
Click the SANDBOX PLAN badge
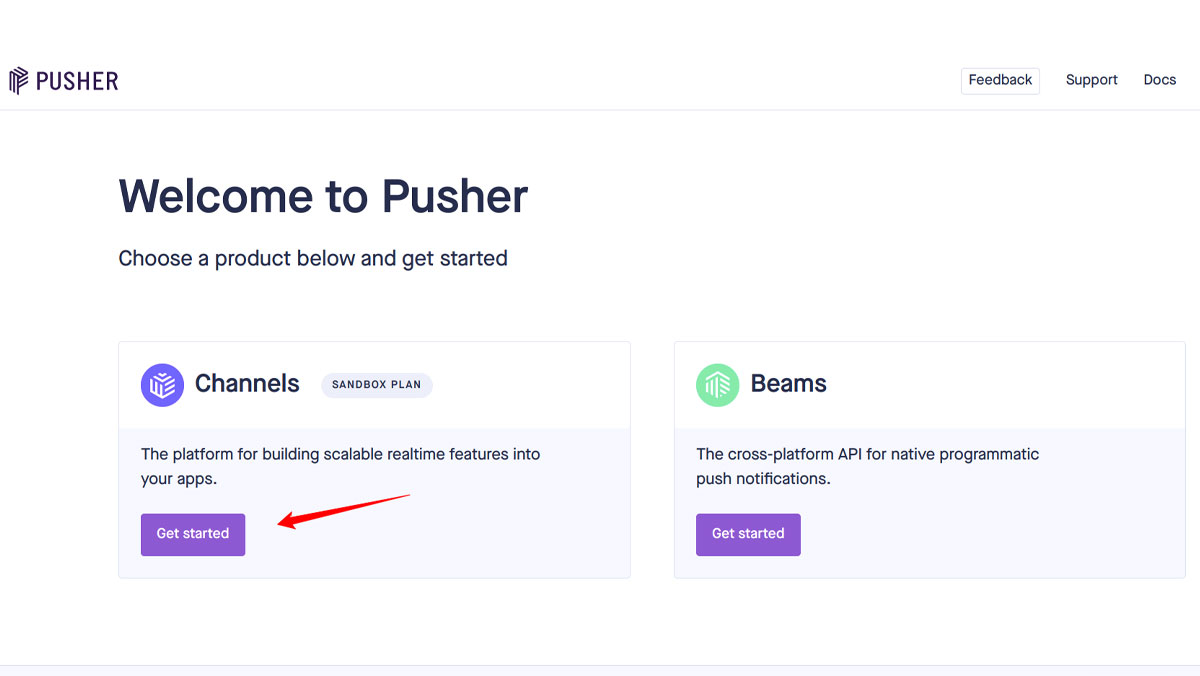click(377, 384)
